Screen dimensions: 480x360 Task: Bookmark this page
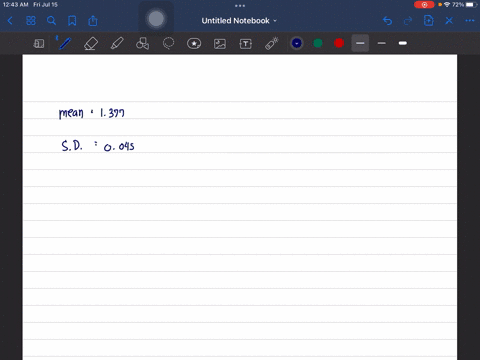coord(72,21)
